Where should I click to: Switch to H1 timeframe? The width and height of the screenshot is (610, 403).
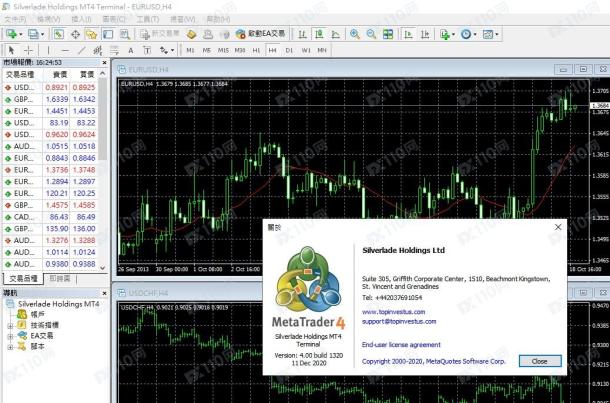click(256, 50)
